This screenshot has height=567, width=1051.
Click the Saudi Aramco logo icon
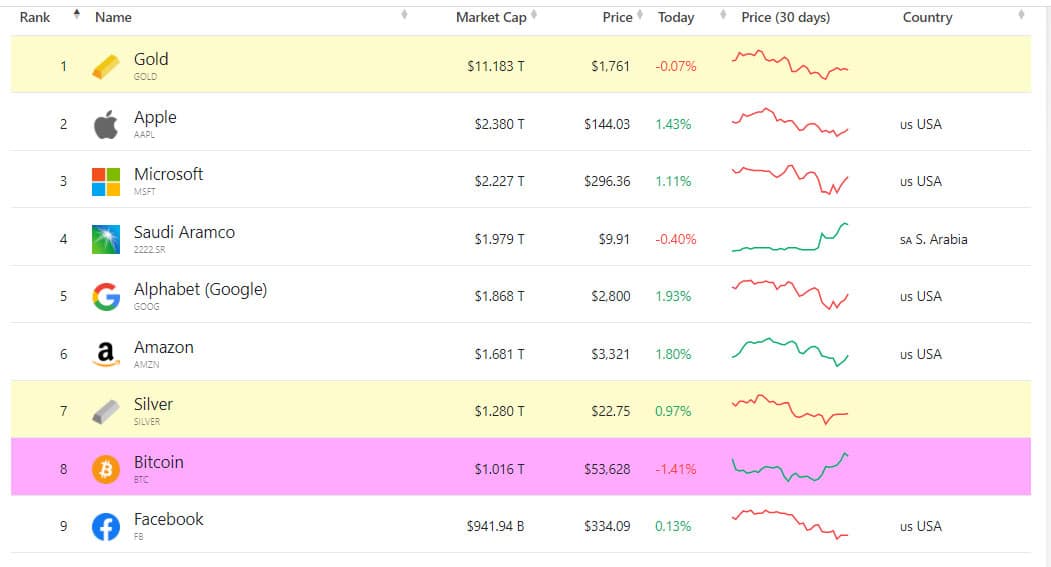[106, 240]
